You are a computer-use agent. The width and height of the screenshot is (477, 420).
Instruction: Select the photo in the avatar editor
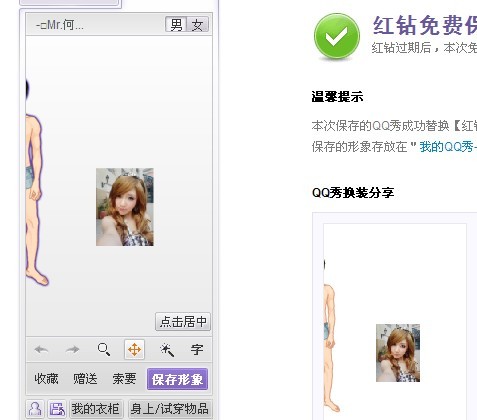125,207
